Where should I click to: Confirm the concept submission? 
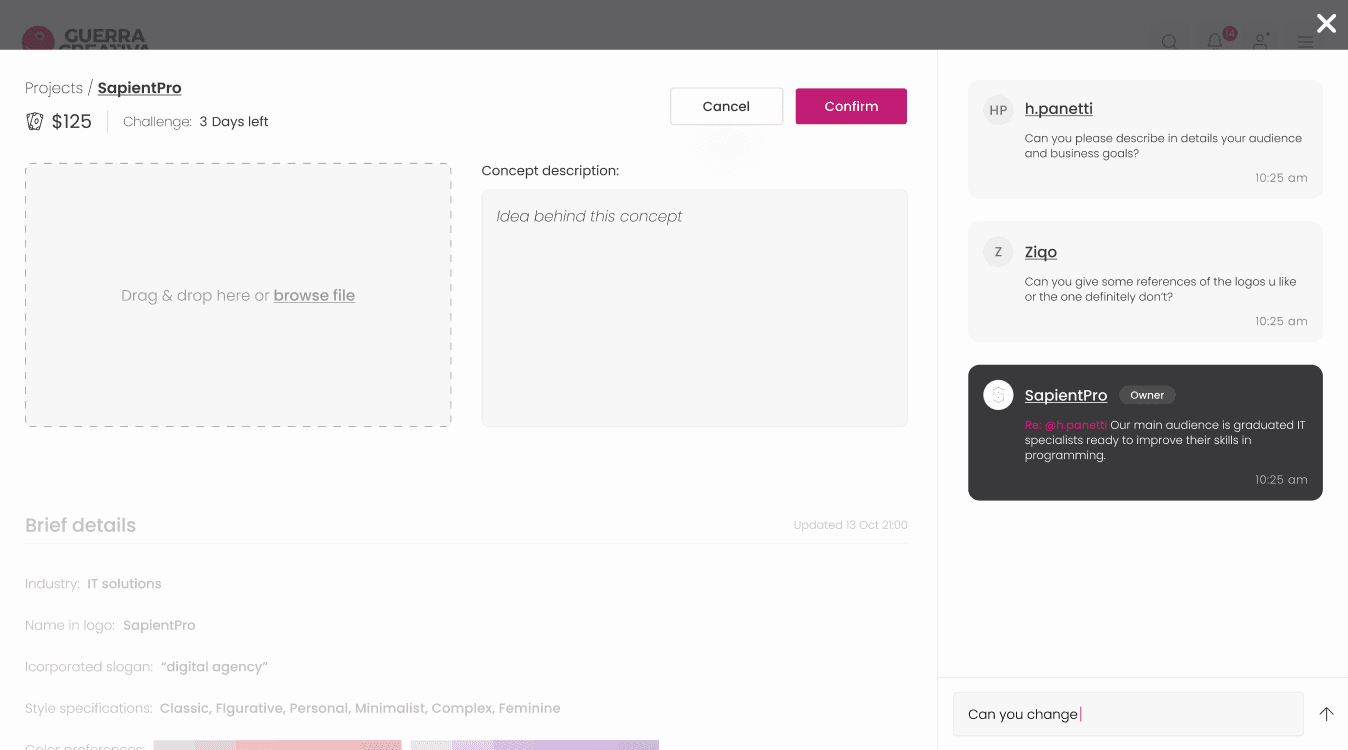click(x=851, y=106)
